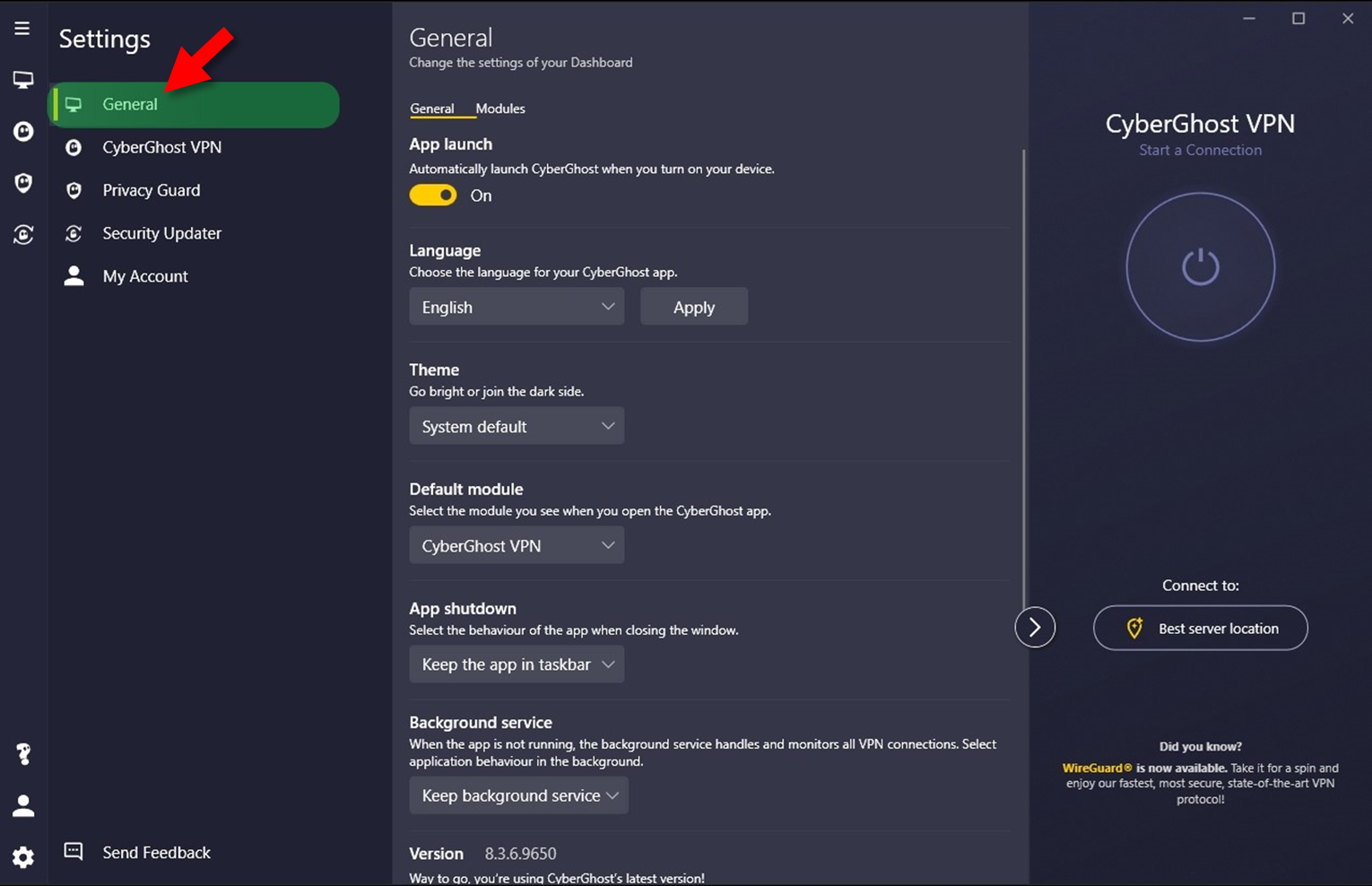Open the Language dropdown showing English

point(517,307)
